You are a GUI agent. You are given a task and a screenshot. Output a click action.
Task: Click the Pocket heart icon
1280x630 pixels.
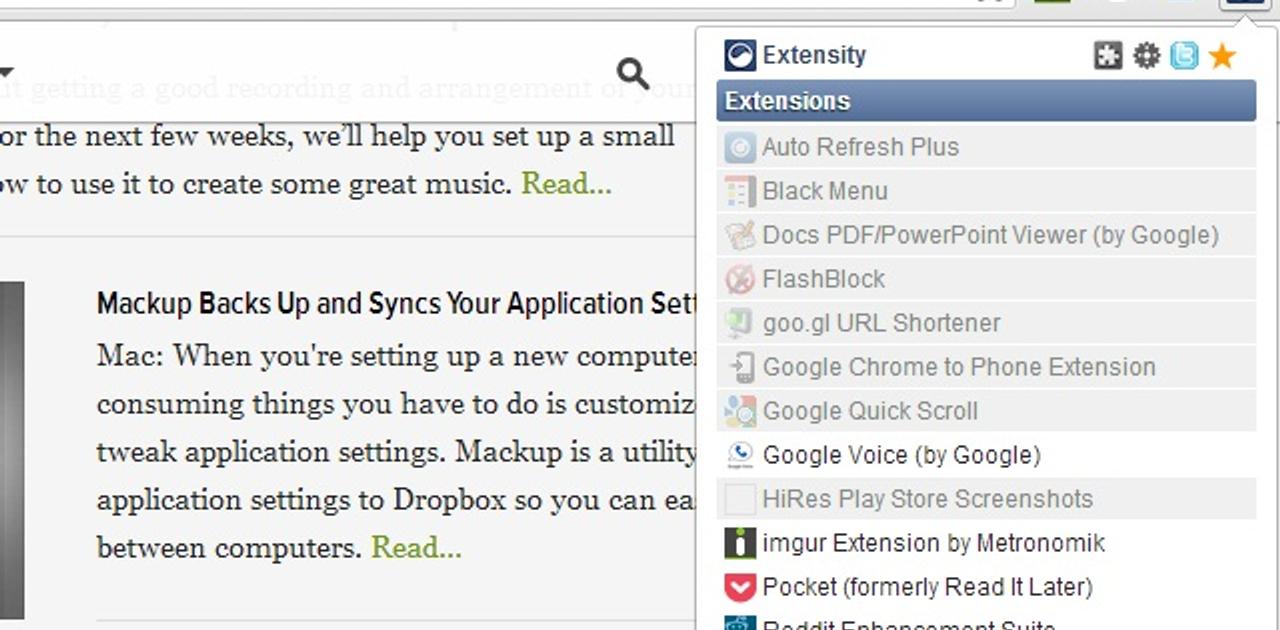coord(738,587)
